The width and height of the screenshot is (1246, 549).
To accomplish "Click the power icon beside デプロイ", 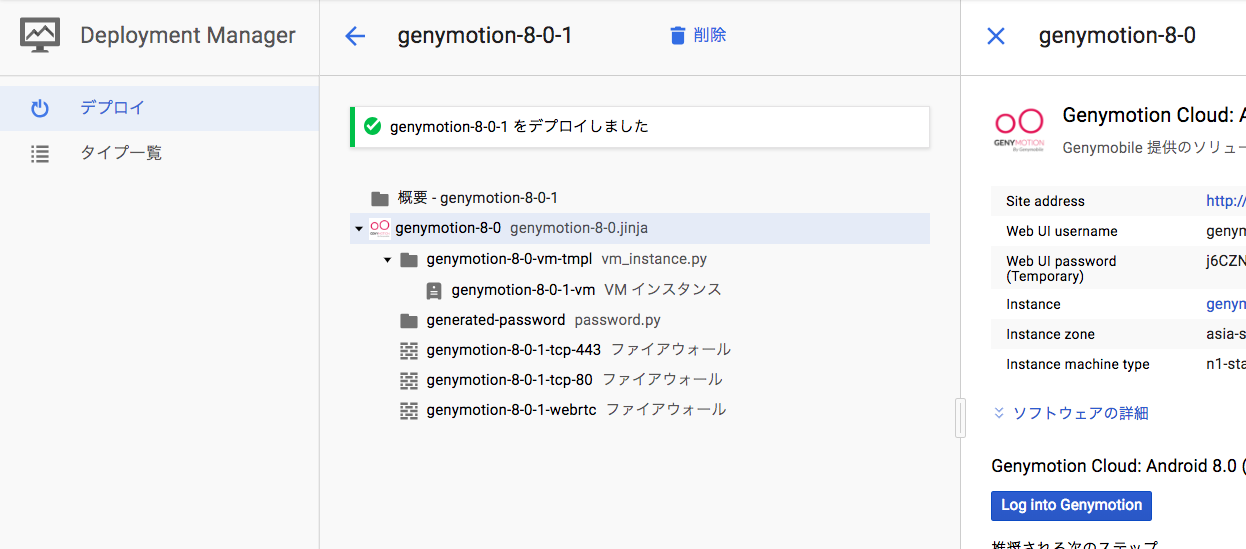I will click(40, 108).
